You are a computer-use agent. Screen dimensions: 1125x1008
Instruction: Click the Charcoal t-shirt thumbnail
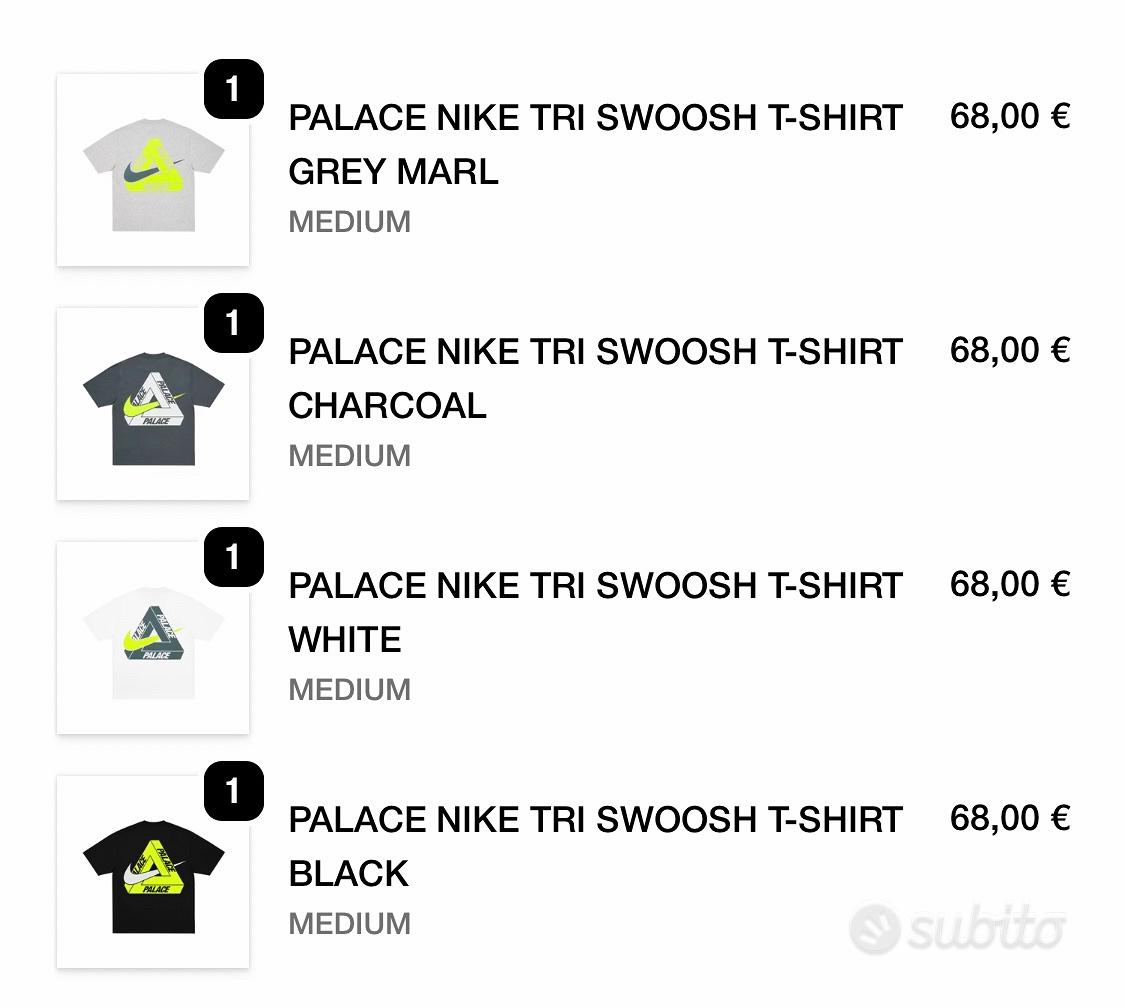click(x=152, y=402)
